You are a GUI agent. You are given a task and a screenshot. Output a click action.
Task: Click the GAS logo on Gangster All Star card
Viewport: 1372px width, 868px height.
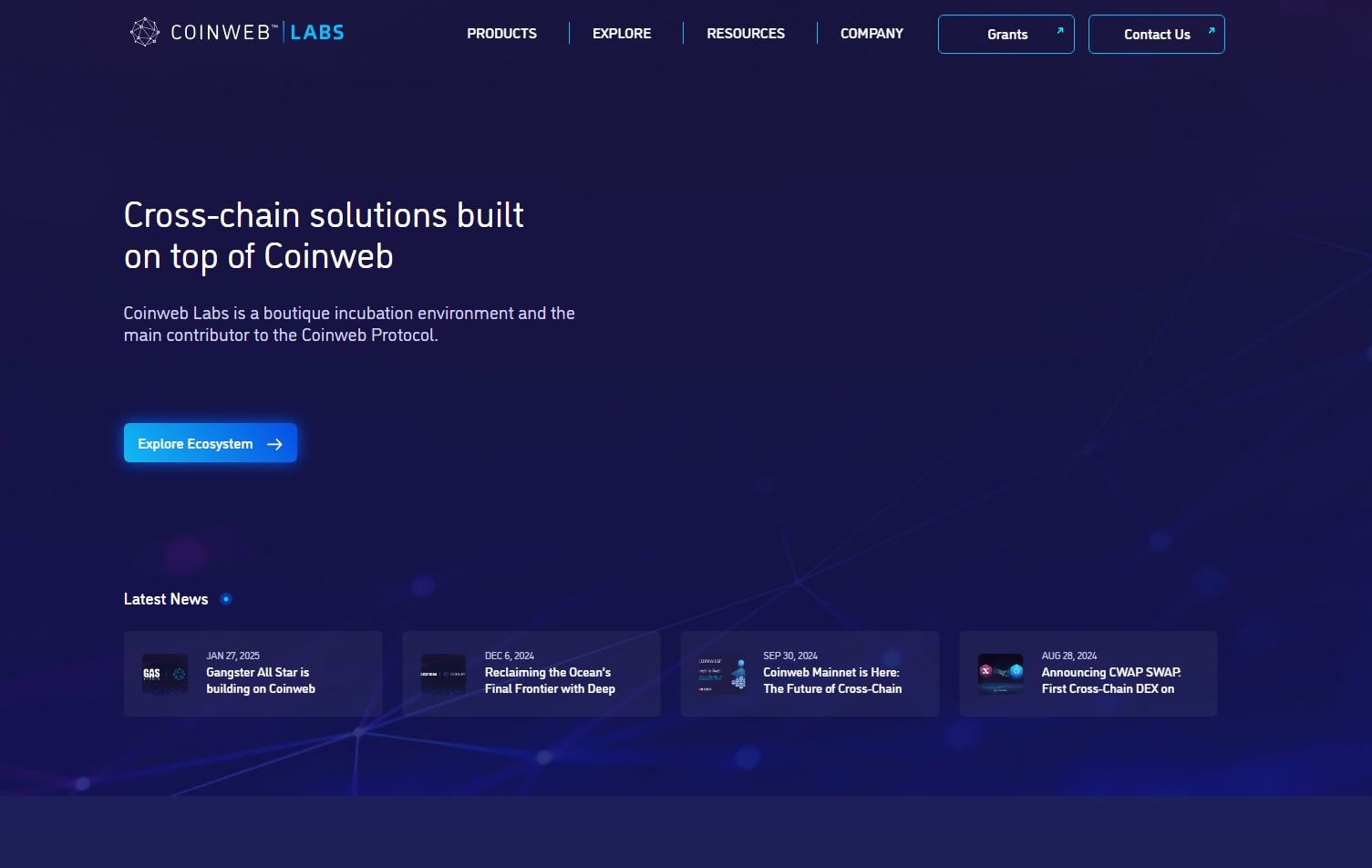click(165, 674)
